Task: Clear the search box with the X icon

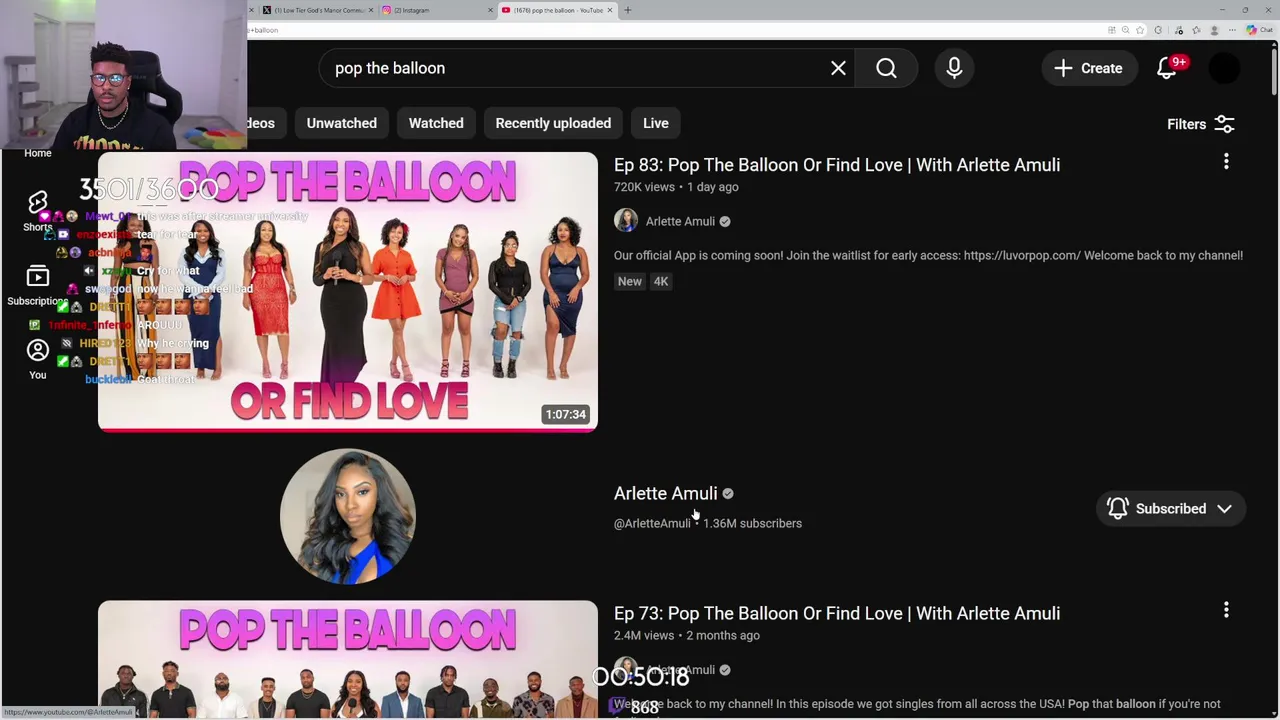Action: click(x=838, y=68)
